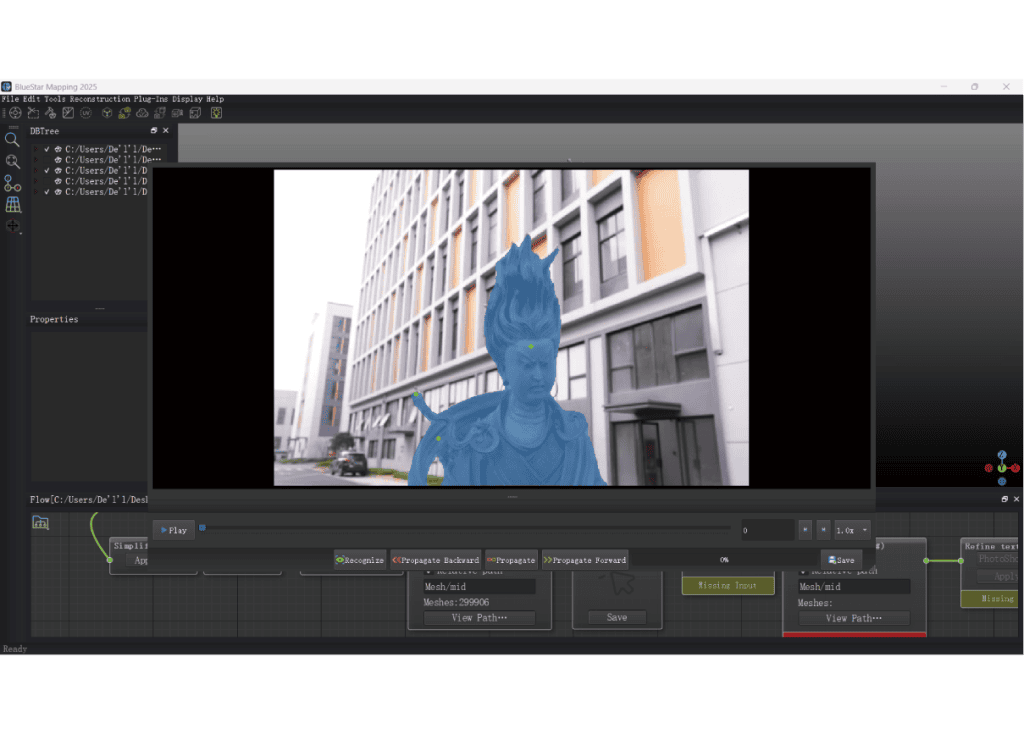The width and height of the screenshot is (1024, 734).
Task: Click the Save button in the flow node
Action: coord(617,617)
